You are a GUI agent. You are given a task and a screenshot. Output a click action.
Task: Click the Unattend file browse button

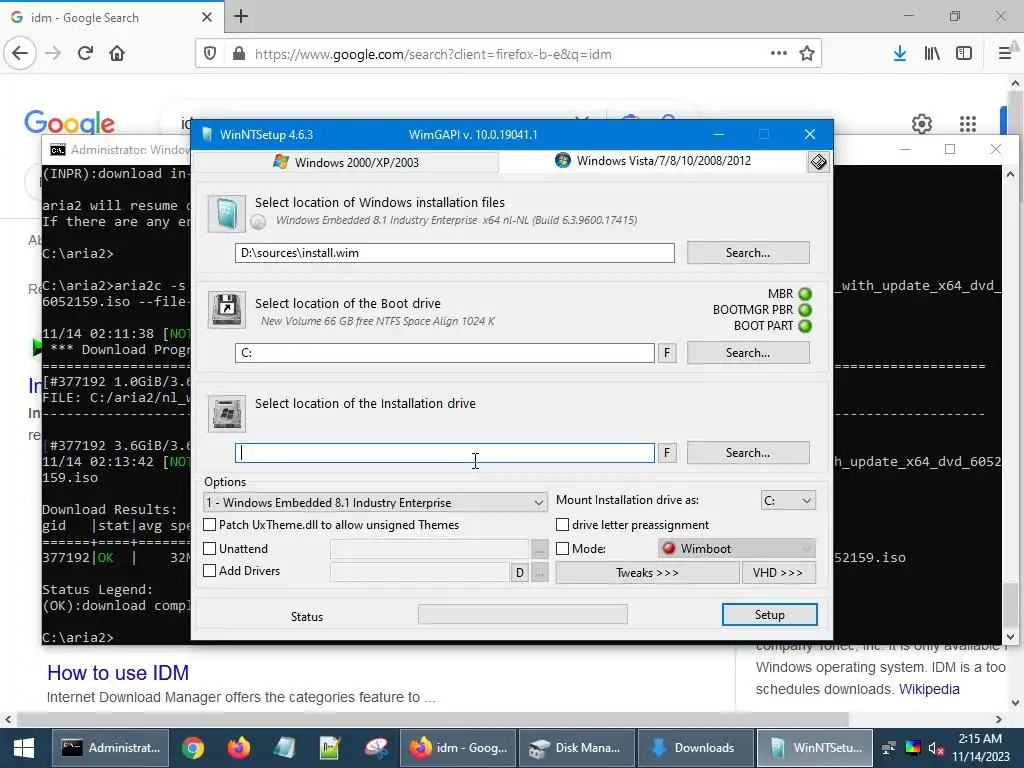coord(539,551)
